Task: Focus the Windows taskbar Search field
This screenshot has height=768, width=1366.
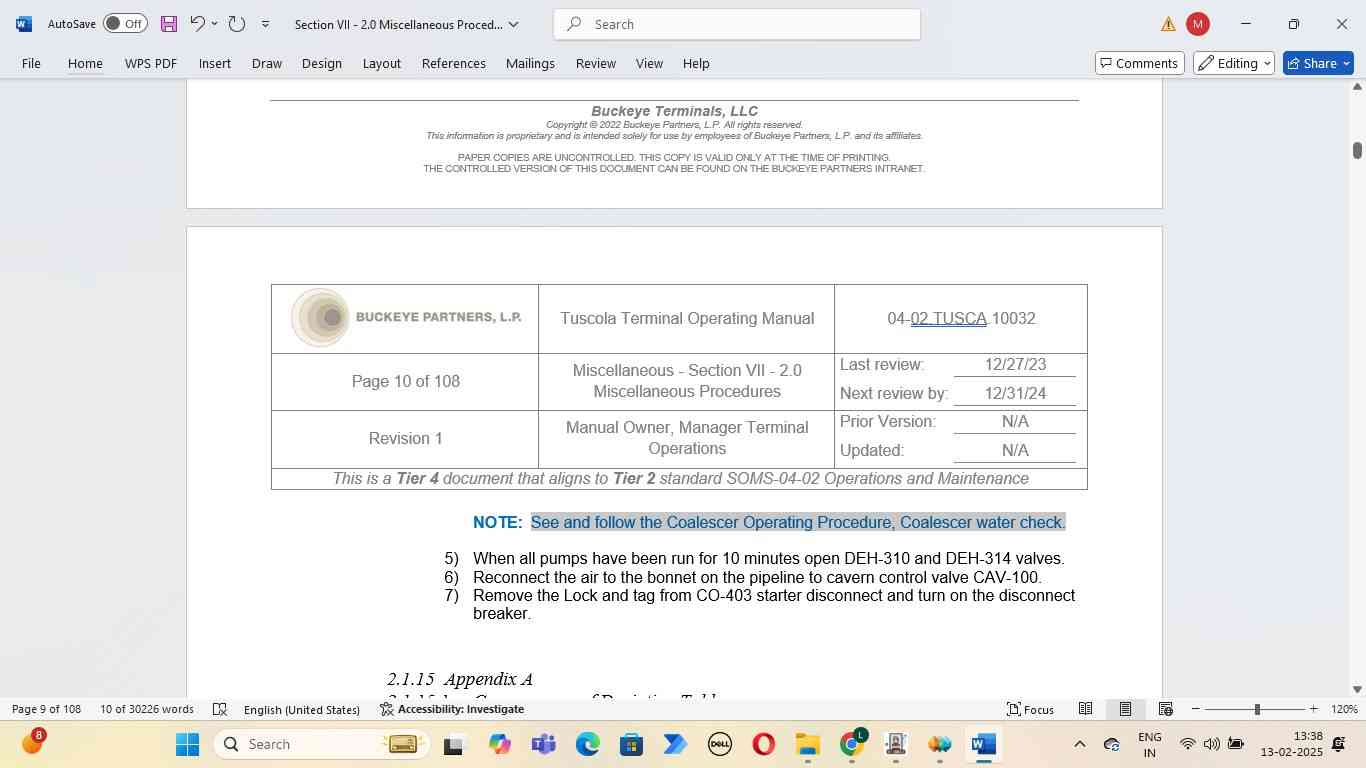Action: (323, 744)
